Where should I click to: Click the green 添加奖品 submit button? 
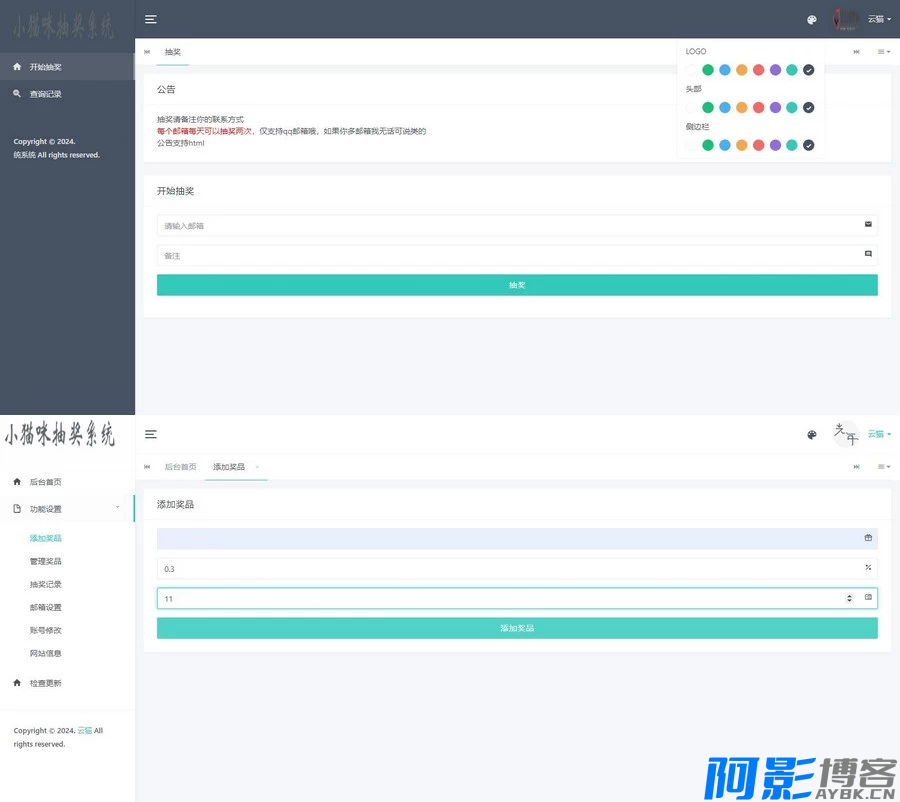[x=517, y=628]
